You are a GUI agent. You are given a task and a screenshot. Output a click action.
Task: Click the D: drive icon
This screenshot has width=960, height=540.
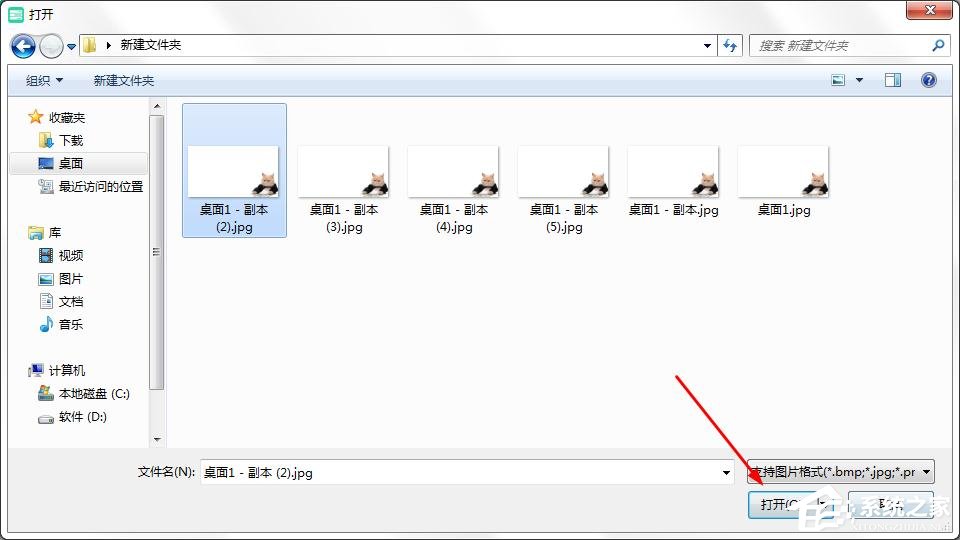[46, 419]
